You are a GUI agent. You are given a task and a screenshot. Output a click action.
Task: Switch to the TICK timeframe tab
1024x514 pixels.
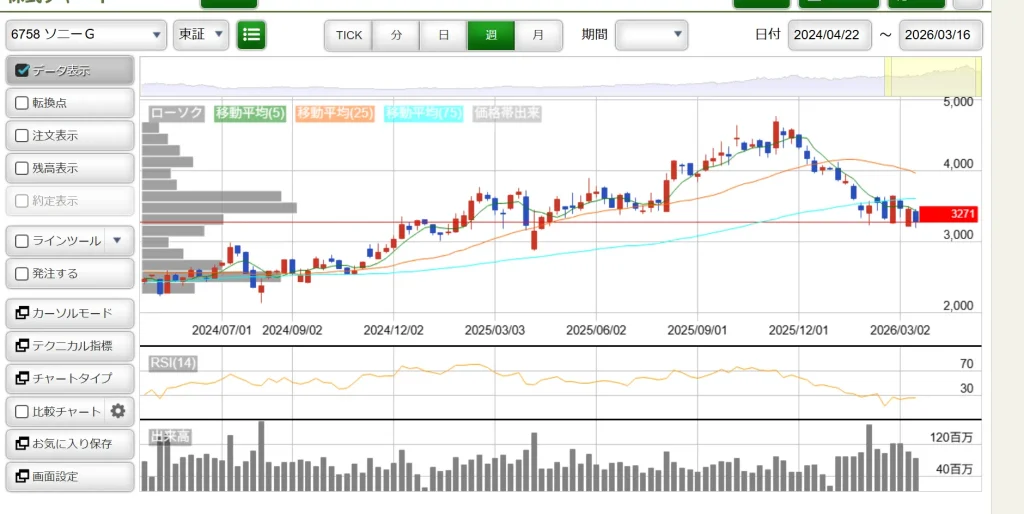tap(349, 35)
